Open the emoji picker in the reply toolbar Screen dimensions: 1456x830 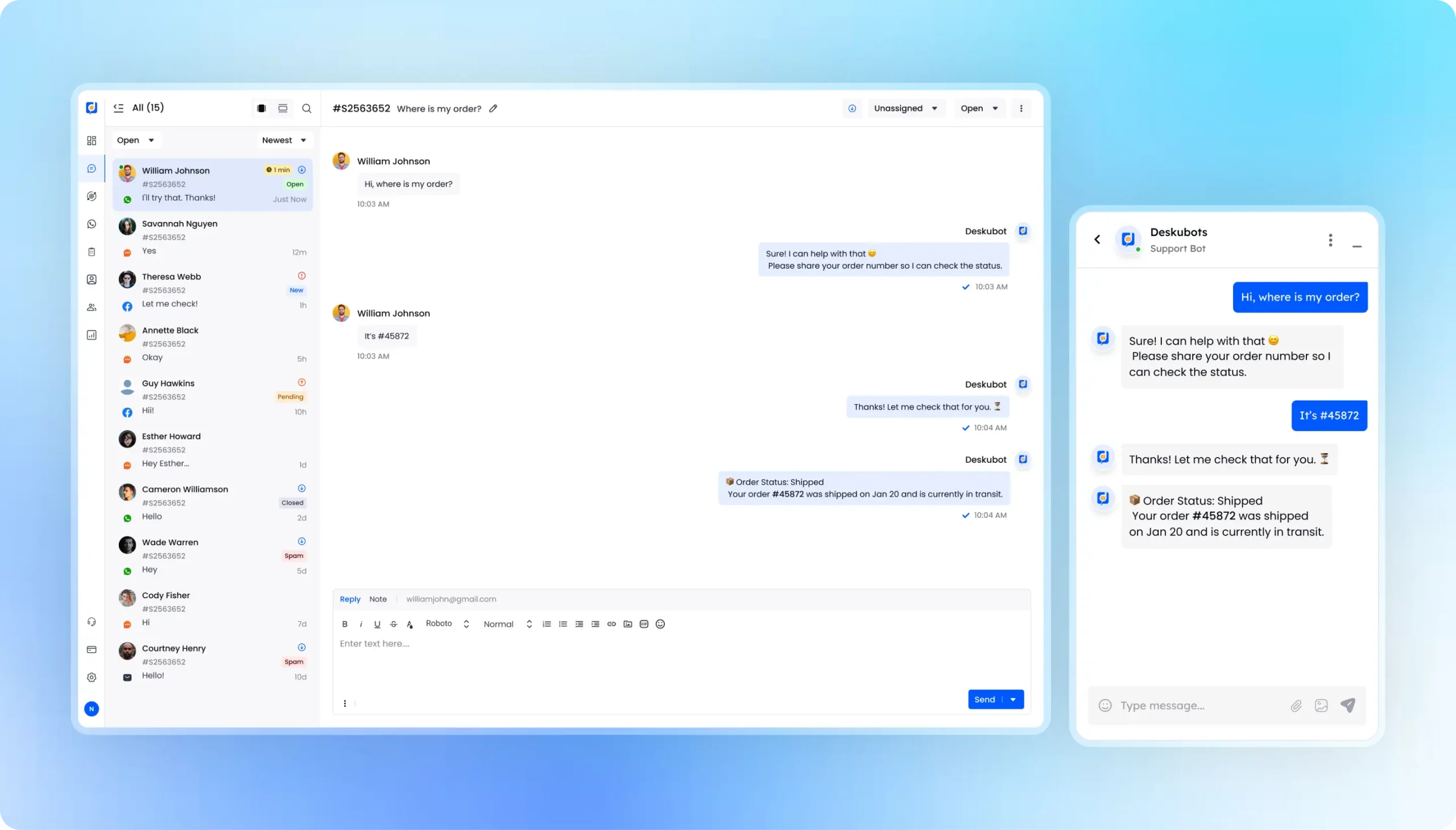click(x=660, y=624)
